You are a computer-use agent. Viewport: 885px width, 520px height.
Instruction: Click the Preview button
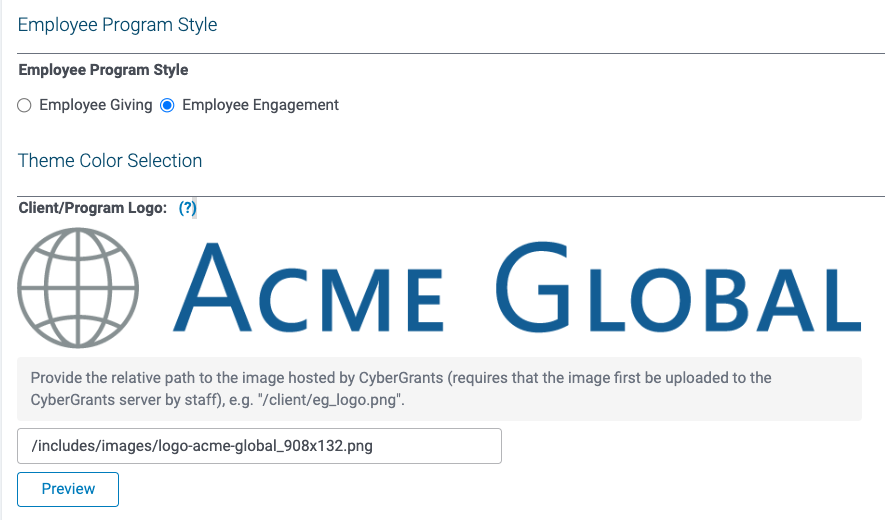(68, 489)
